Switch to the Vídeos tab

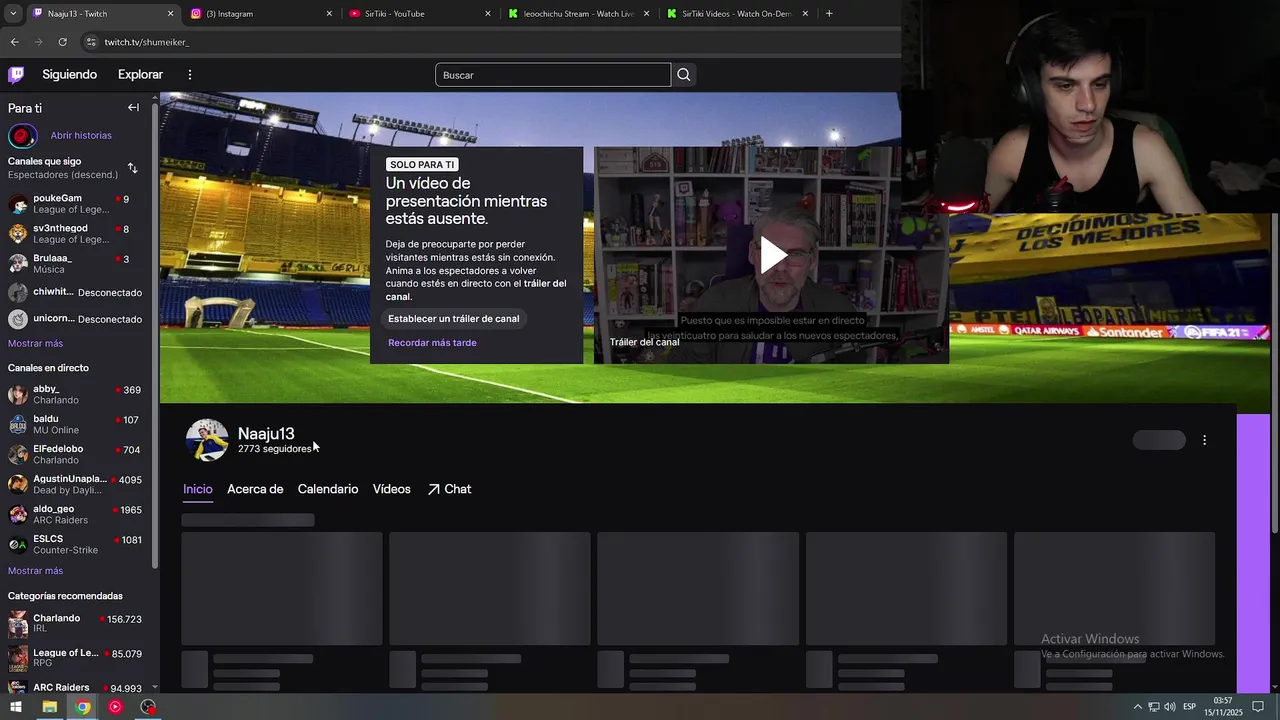pyautogui.click(x=392, y=489)
